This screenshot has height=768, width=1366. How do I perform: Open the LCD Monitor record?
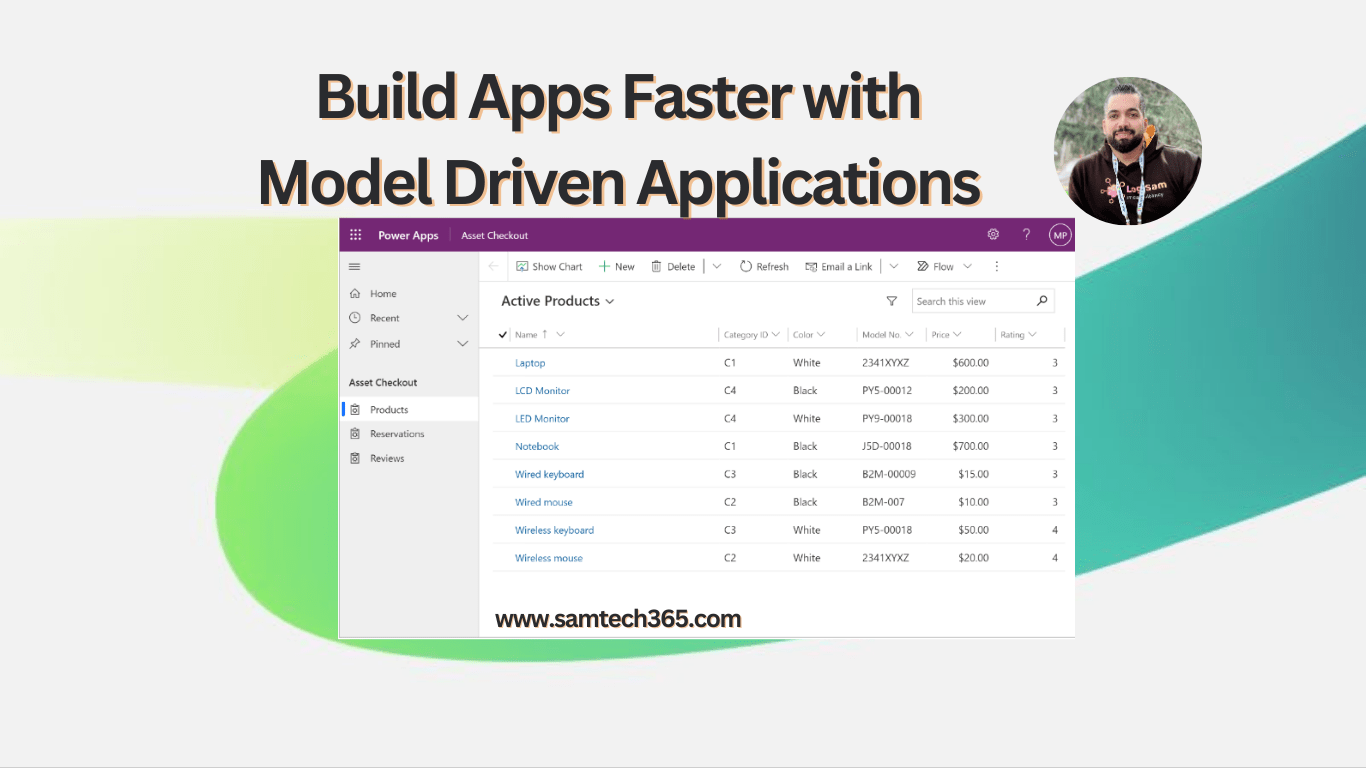[542, 391]
